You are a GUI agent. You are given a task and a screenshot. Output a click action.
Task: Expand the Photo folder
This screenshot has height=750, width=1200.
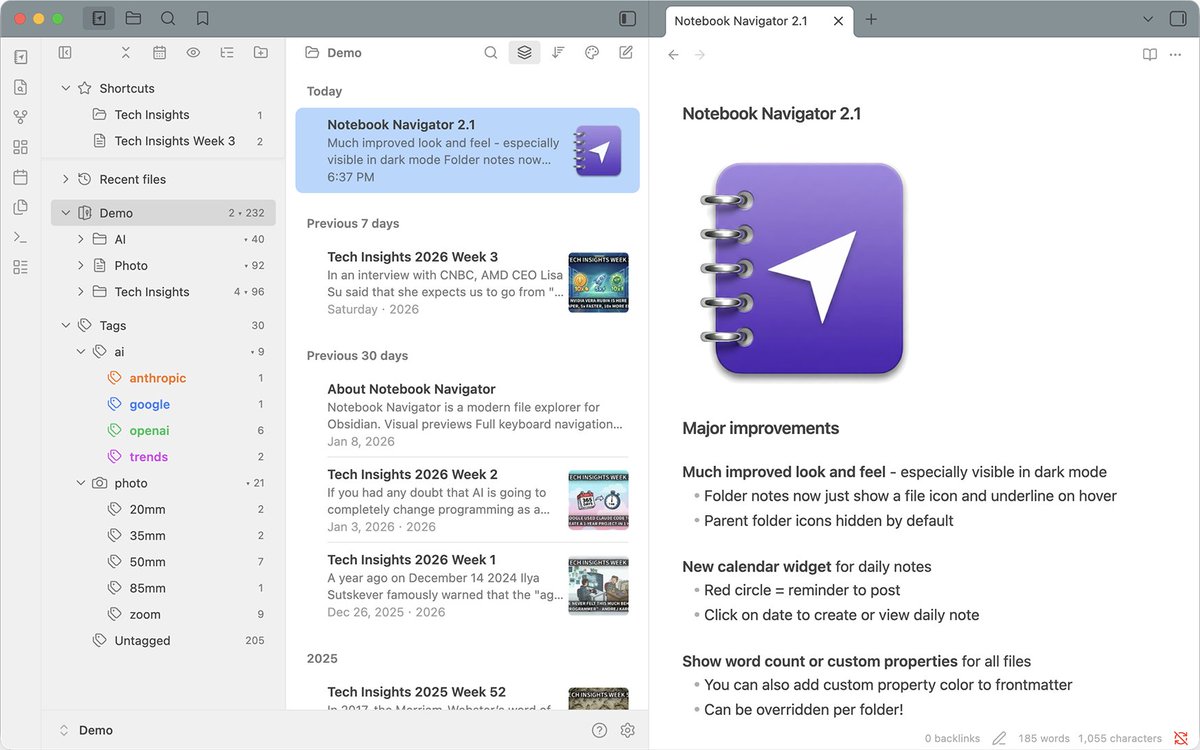[81, 265]
